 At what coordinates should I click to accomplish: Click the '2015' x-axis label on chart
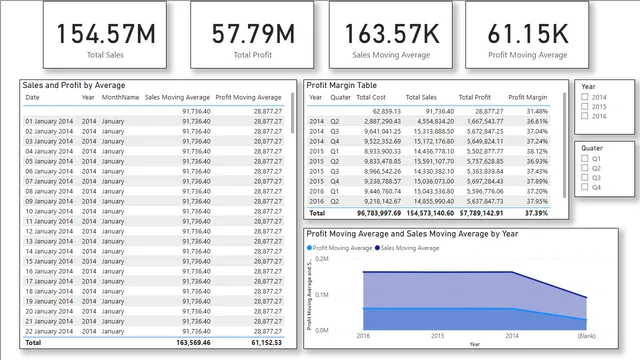pos(438,336)
